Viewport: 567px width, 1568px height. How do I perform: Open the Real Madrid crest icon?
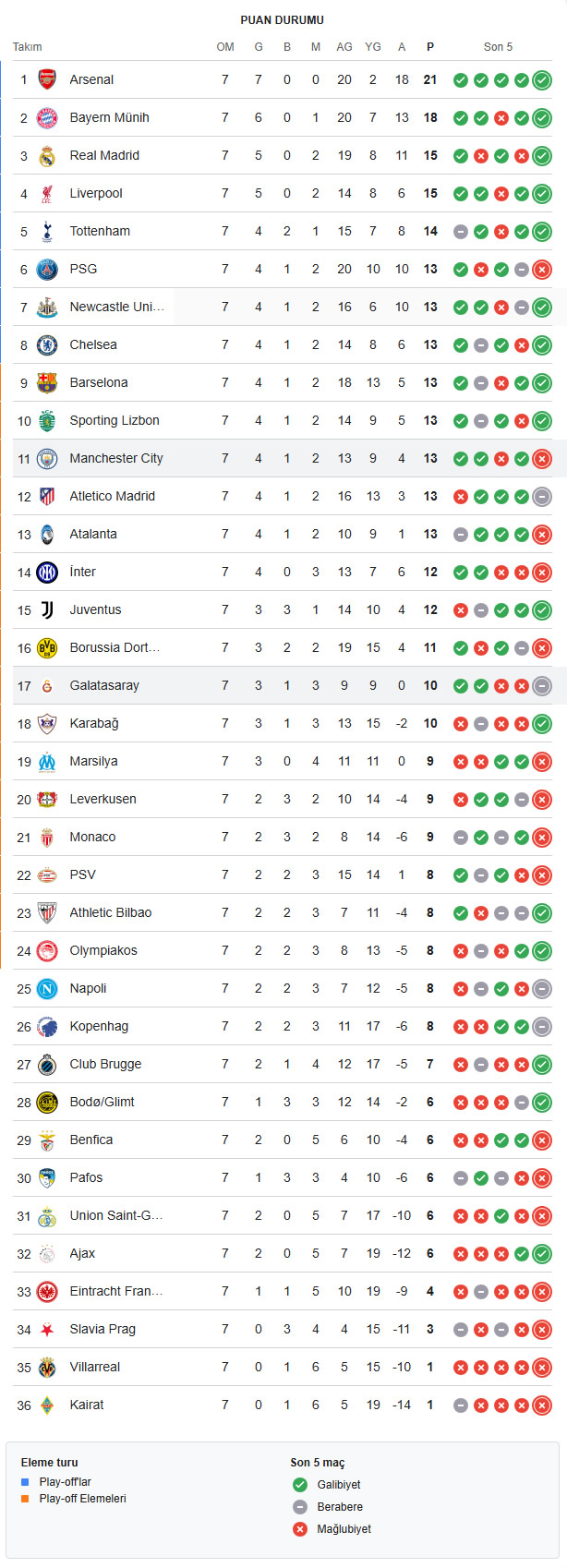pos(47,156)
